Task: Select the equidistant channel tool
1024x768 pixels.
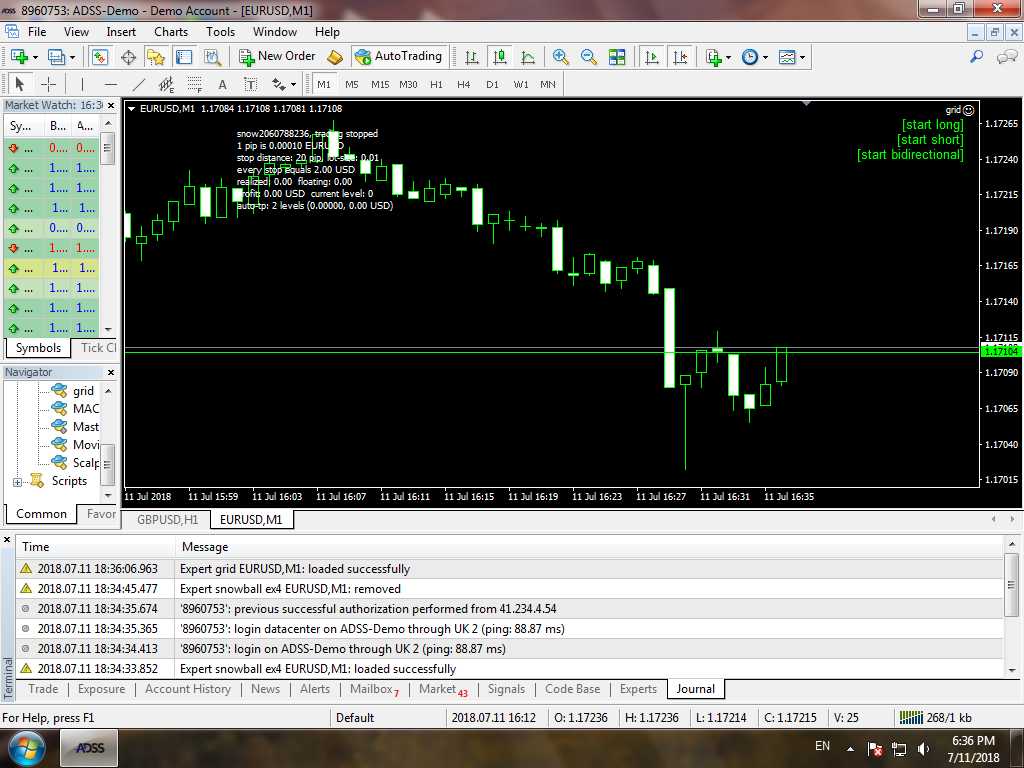Action: (x=167, y=84)
